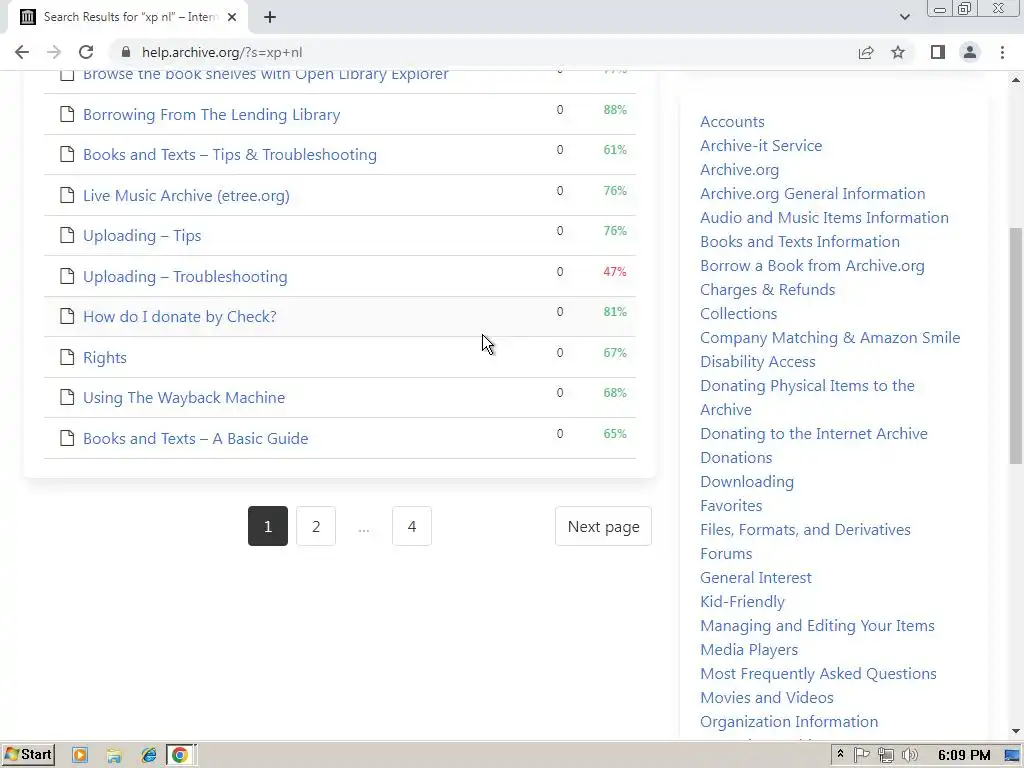Click the Action Center flag tray icon

pos(861,755)
